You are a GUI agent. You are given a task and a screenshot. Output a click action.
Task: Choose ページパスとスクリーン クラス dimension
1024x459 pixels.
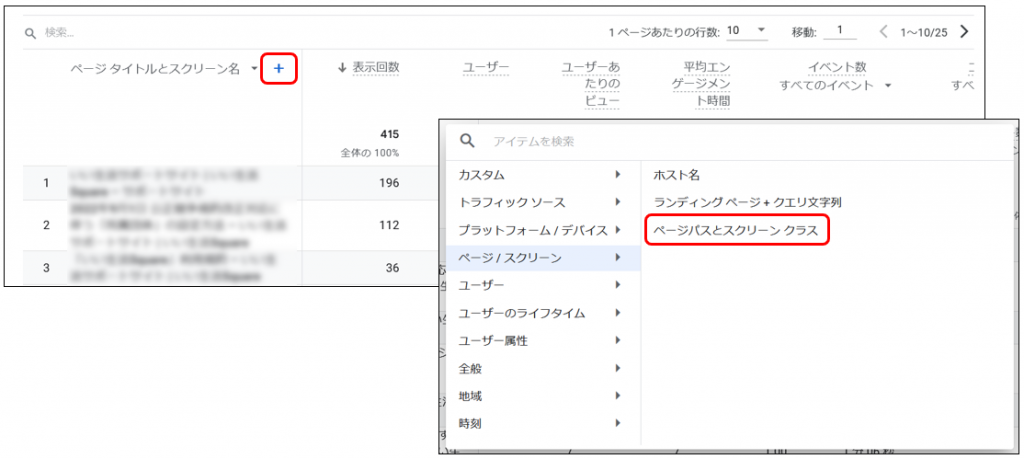[735, 230]
